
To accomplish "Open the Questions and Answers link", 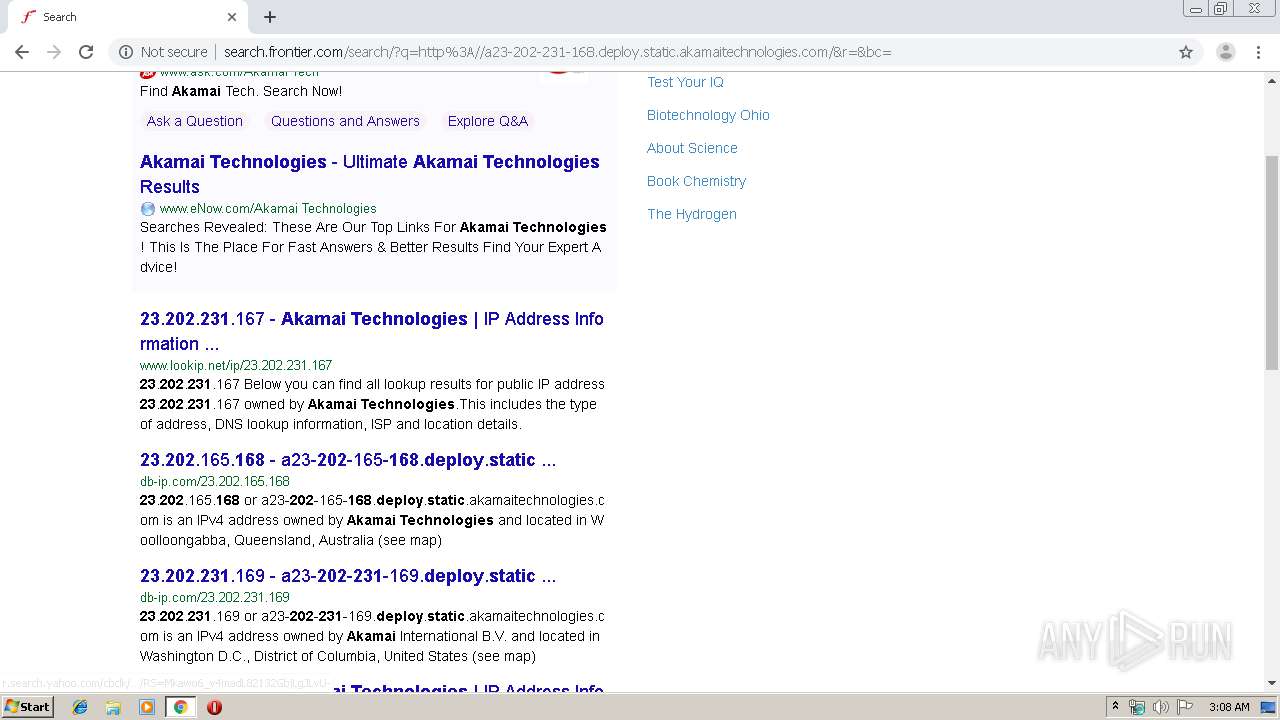I will click(345, 121).
